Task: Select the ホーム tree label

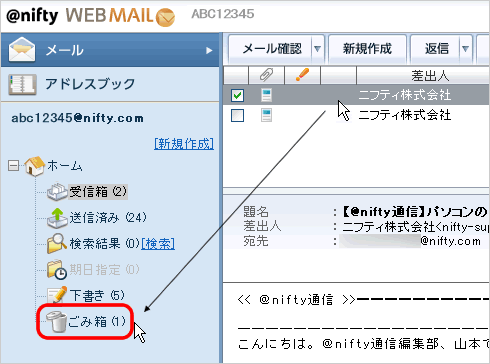Action: click(65, 166)
